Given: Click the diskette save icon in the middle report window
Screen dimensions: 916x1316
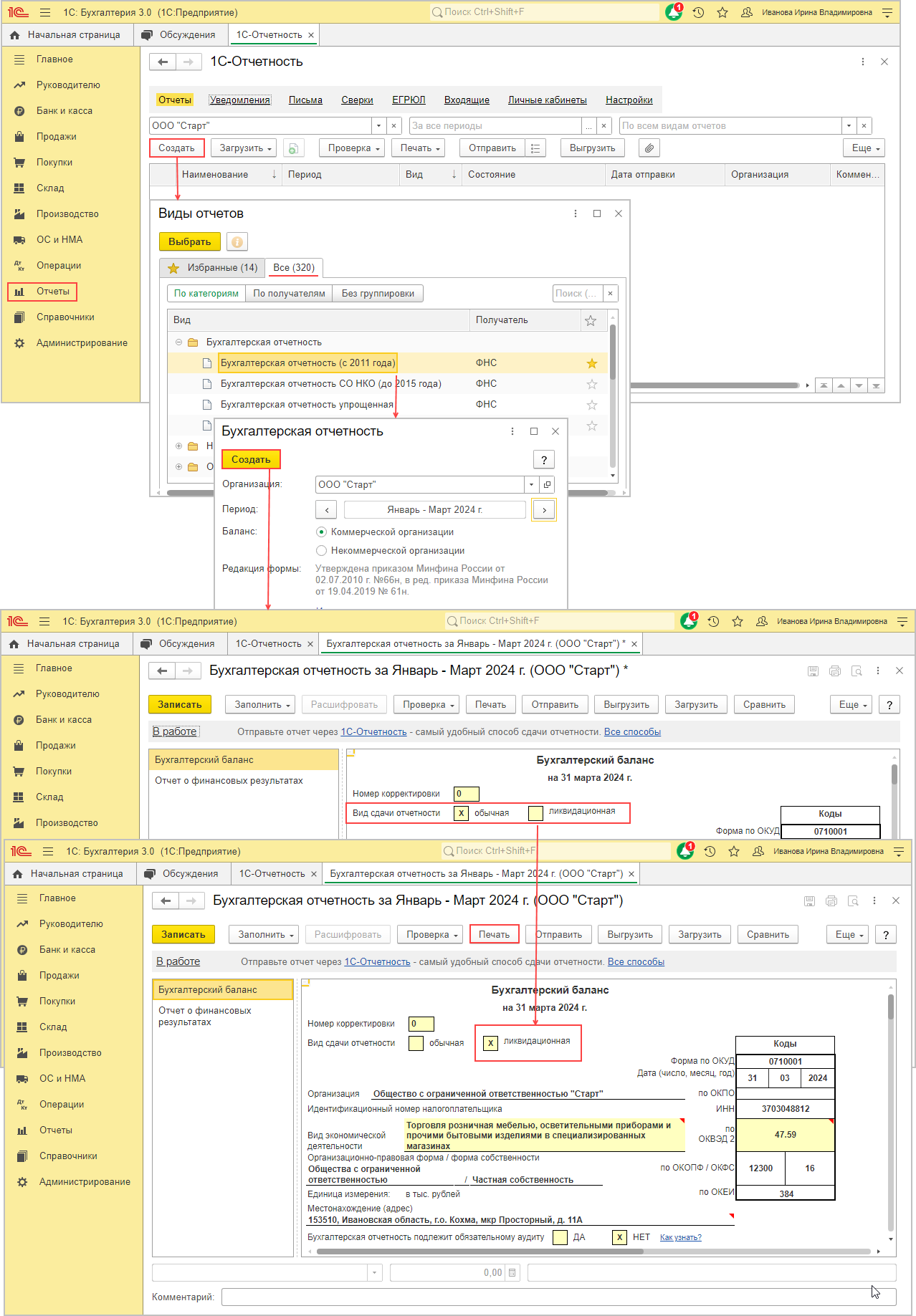Looking at the screenshot, I should [813, 671].
